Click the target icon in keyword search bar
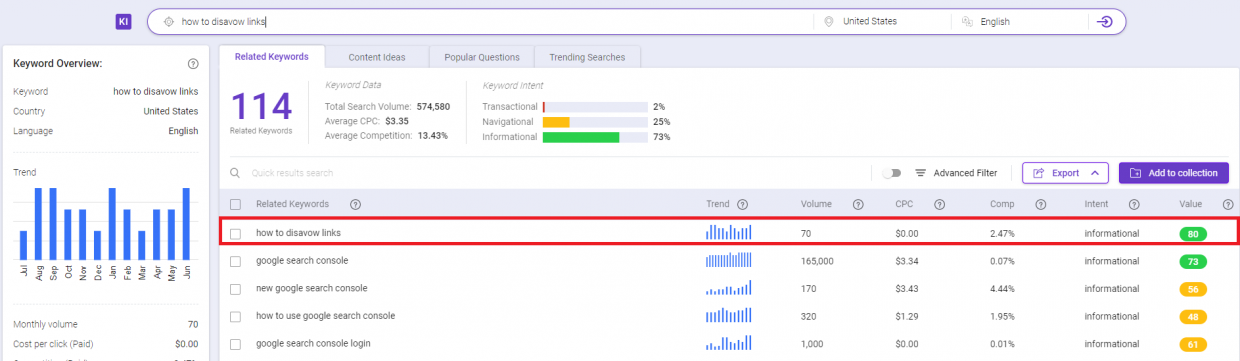Image resolution: width=1240 pixels, height=361 pixels. (x=168, y=21)
